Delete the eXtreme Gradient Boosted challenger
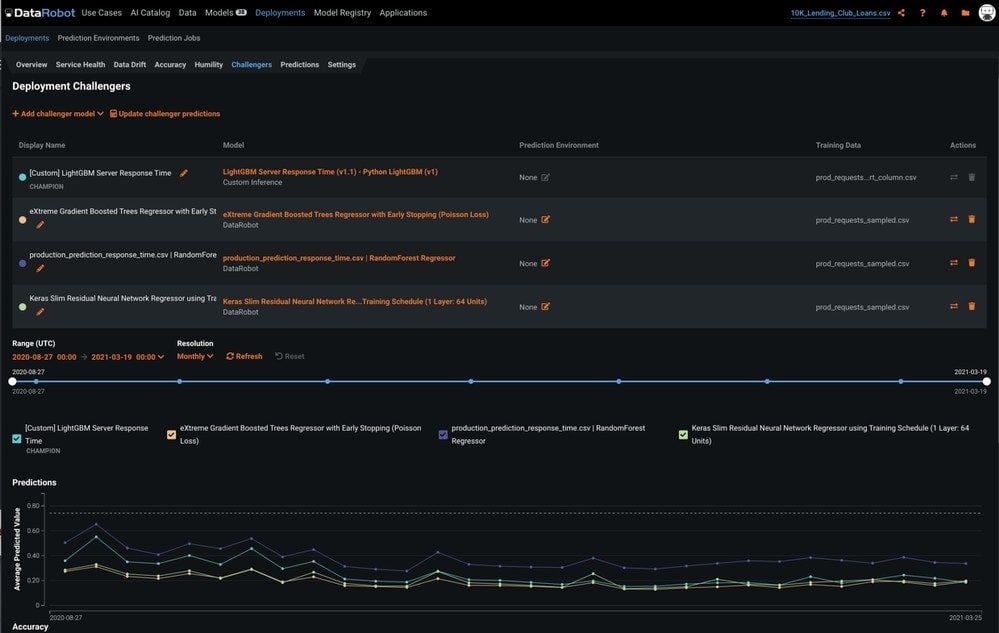Viewport: 999px width, 633px height. (x=972, y=219)
